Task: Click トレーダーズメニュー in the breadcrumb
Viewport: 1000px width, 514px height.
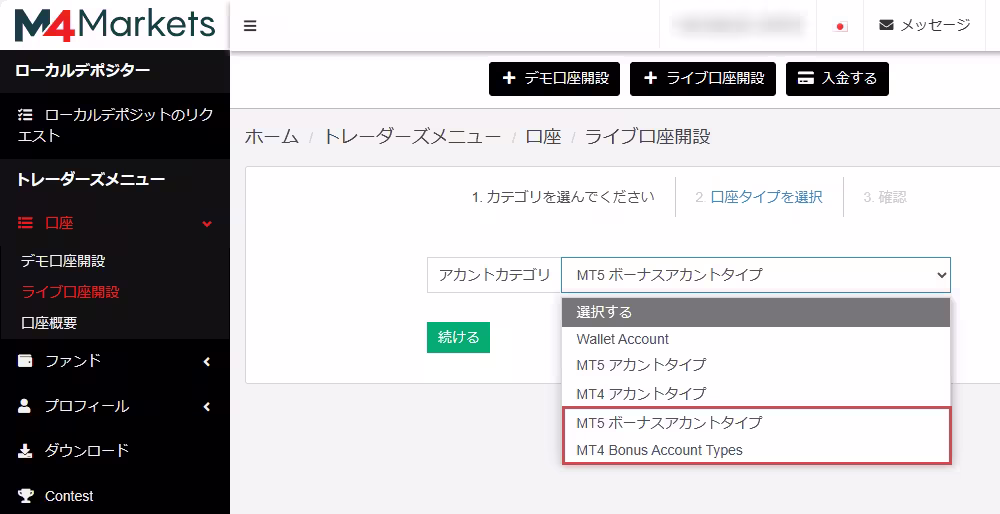Action: [x=412, y=136]
